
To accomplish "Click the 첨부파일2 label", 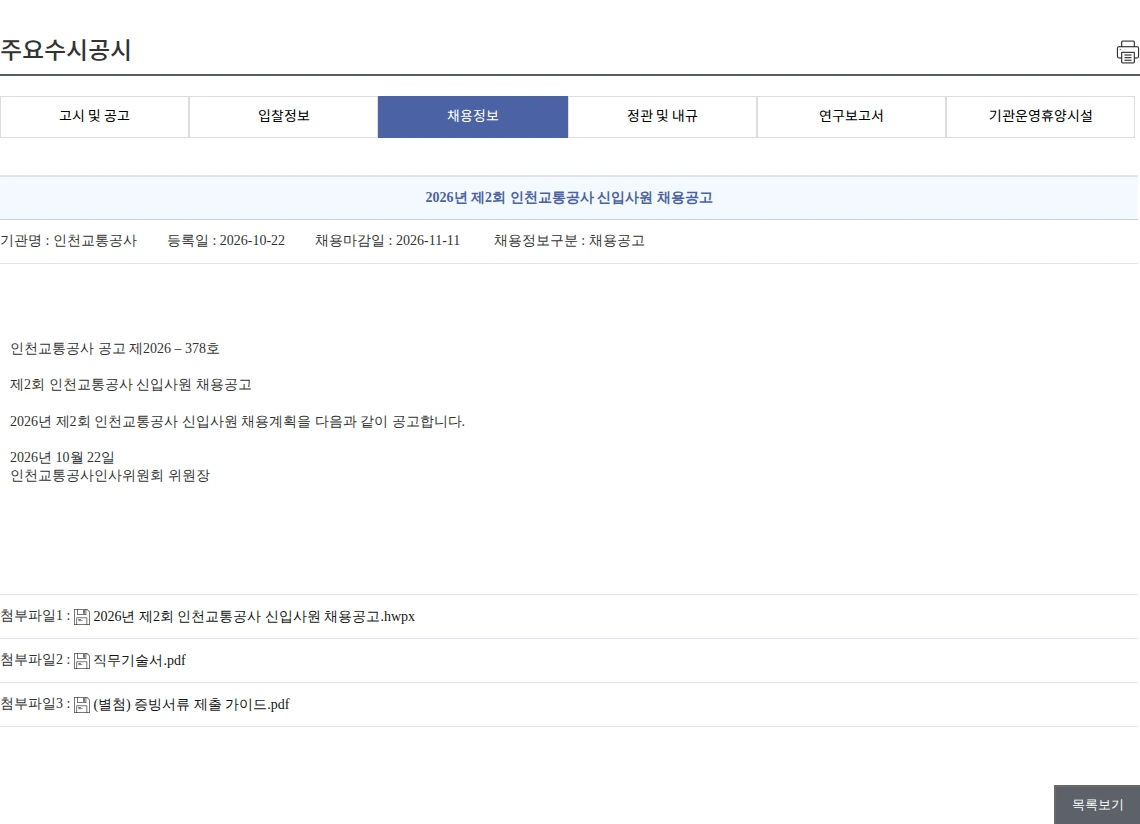I will pyautogui.click(x=35, y=660).
